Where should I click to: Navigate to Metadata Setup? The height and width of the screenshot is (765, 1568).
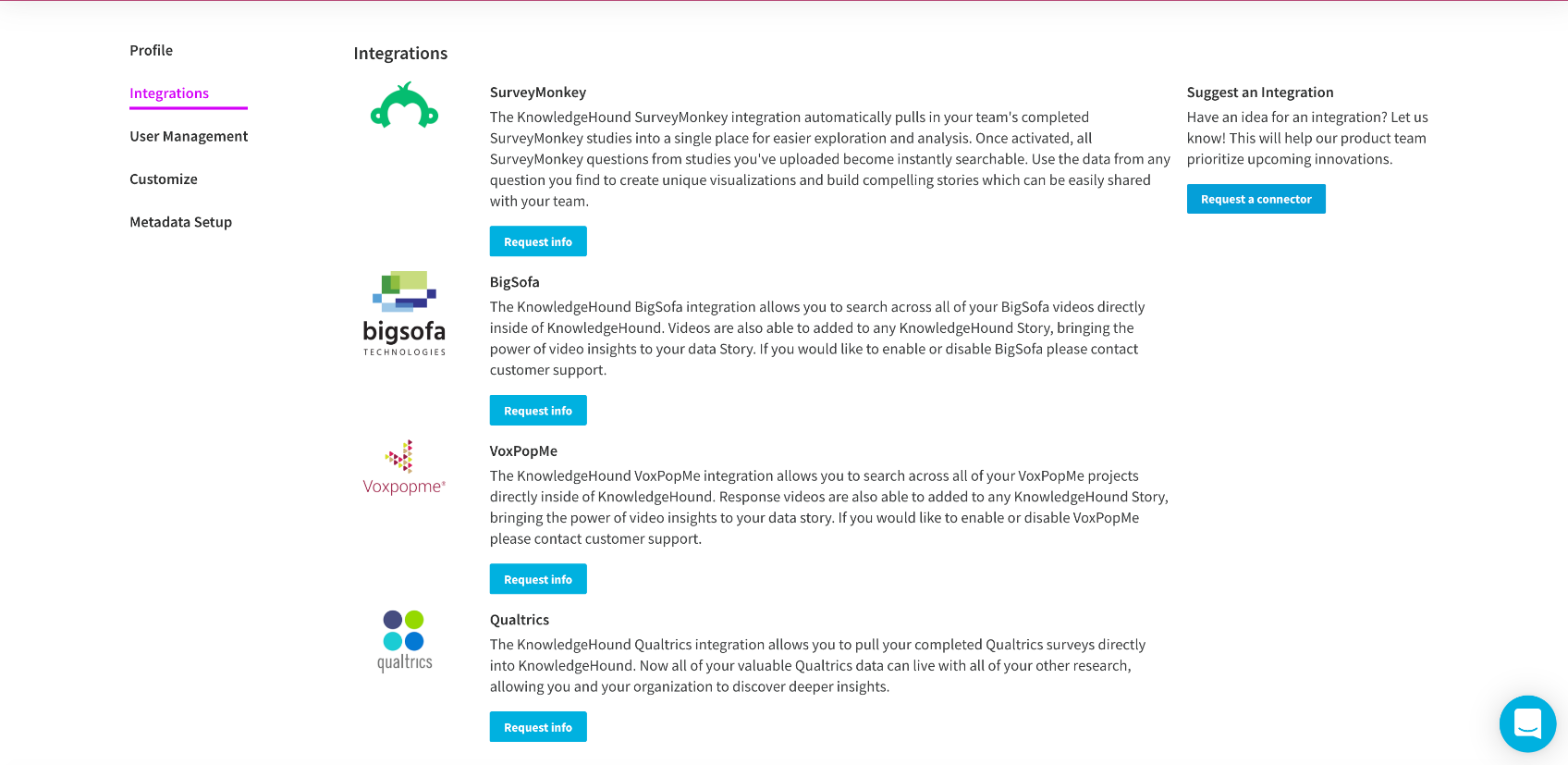(180, 222)
